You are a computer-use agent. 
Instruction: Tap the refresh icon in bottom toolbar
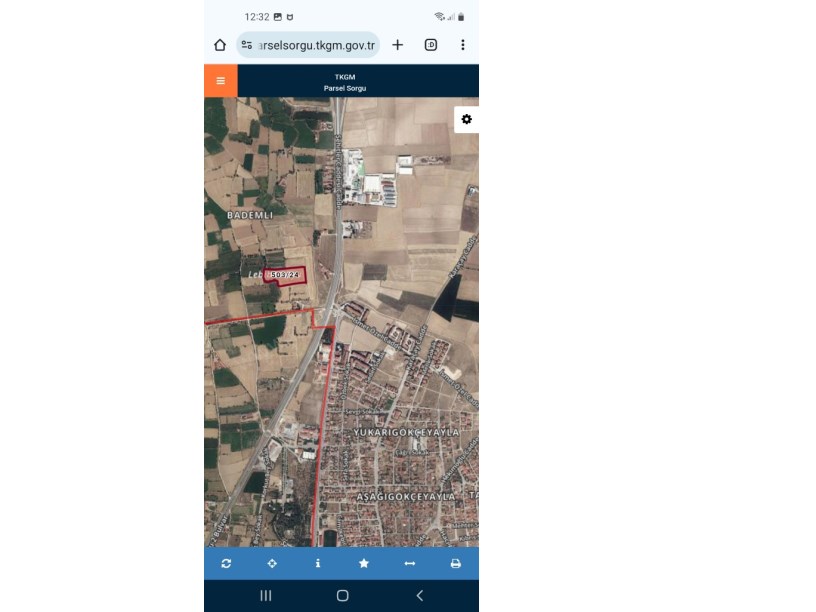coord(226,564)
